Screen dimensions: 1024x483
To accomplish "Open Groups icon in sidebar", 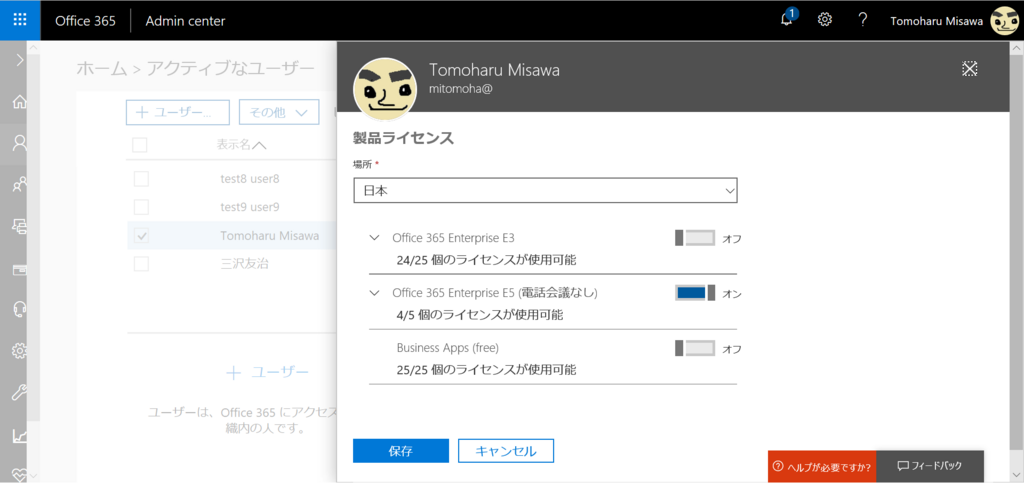I will [20, 185].
